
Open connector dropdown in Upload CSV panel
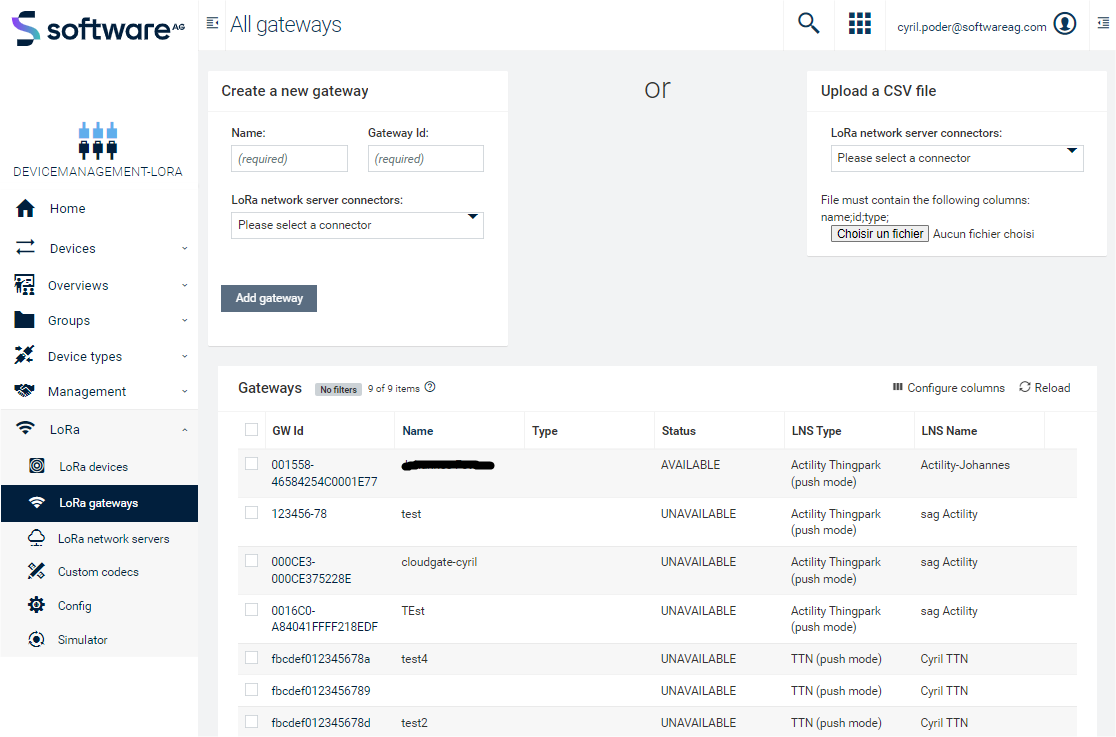click(957, 158)
